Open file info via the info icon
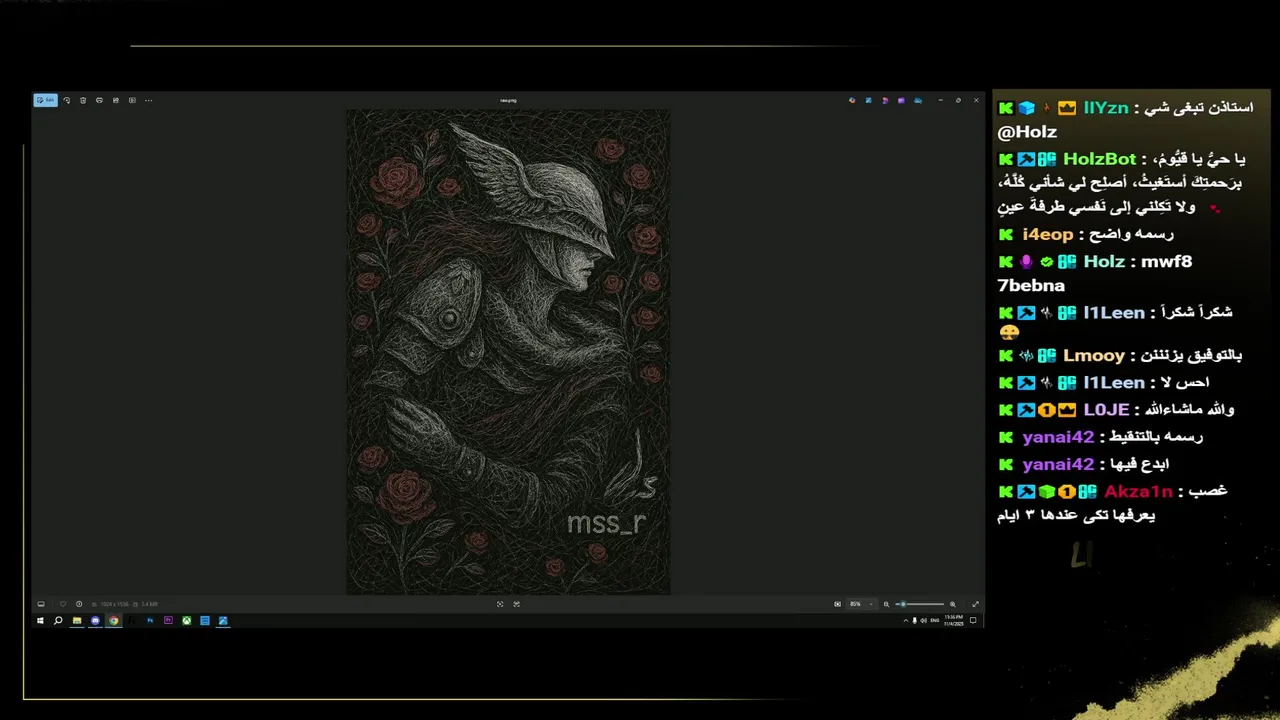1280x720 pixels. tap(79, 604)
